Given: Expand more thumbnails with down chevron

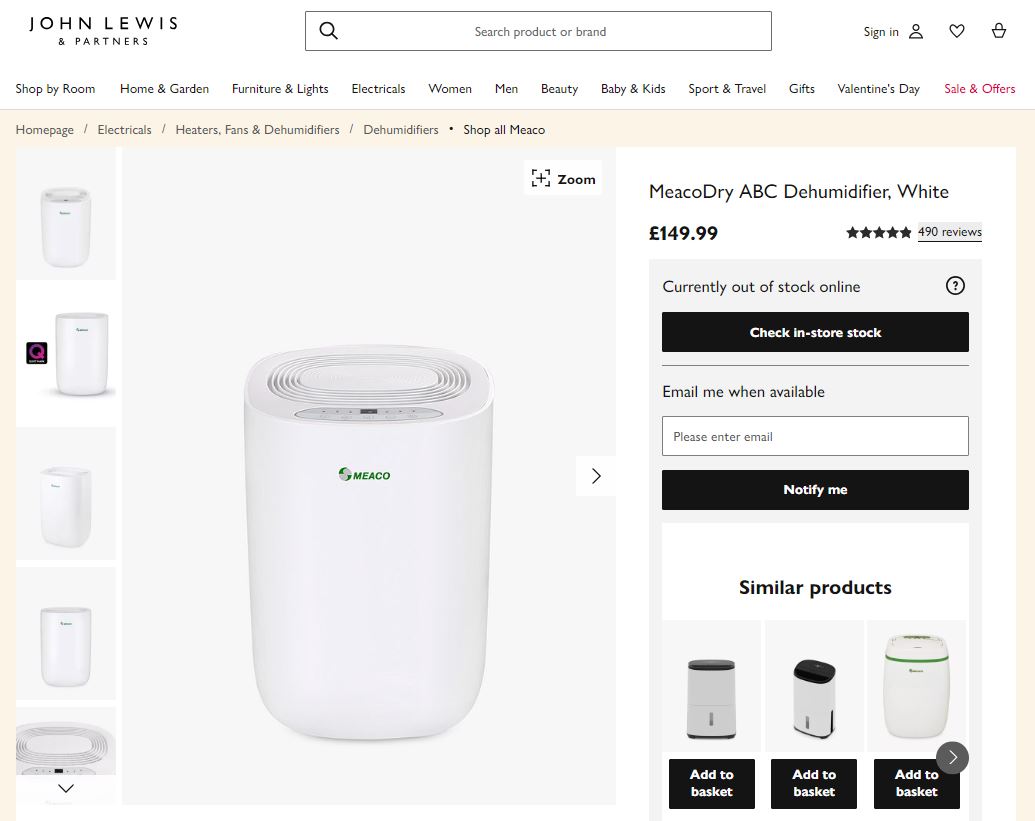Looking at the screenshot, I should 66,788.
